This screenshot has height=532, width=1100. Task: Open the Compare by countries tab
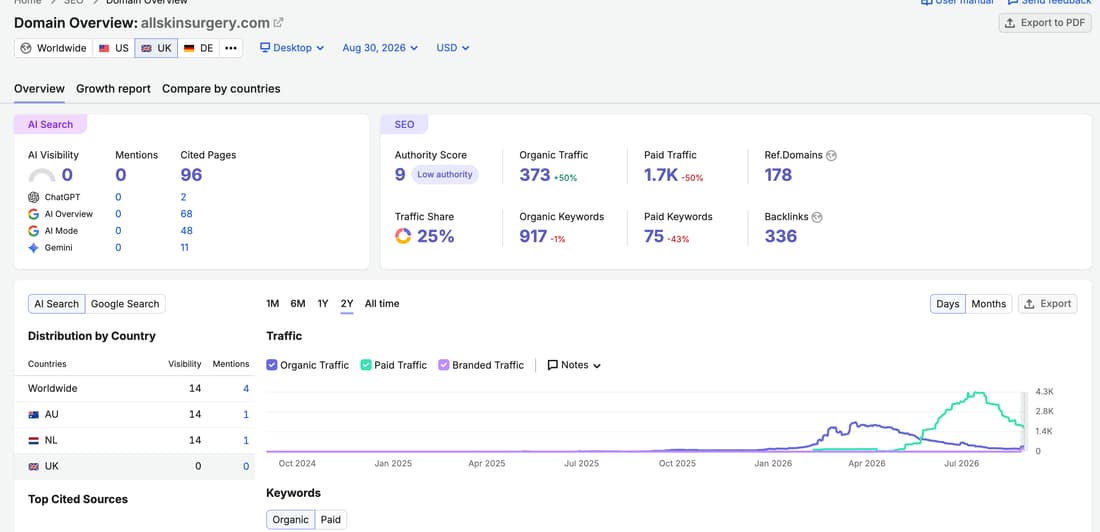[221, 89]
